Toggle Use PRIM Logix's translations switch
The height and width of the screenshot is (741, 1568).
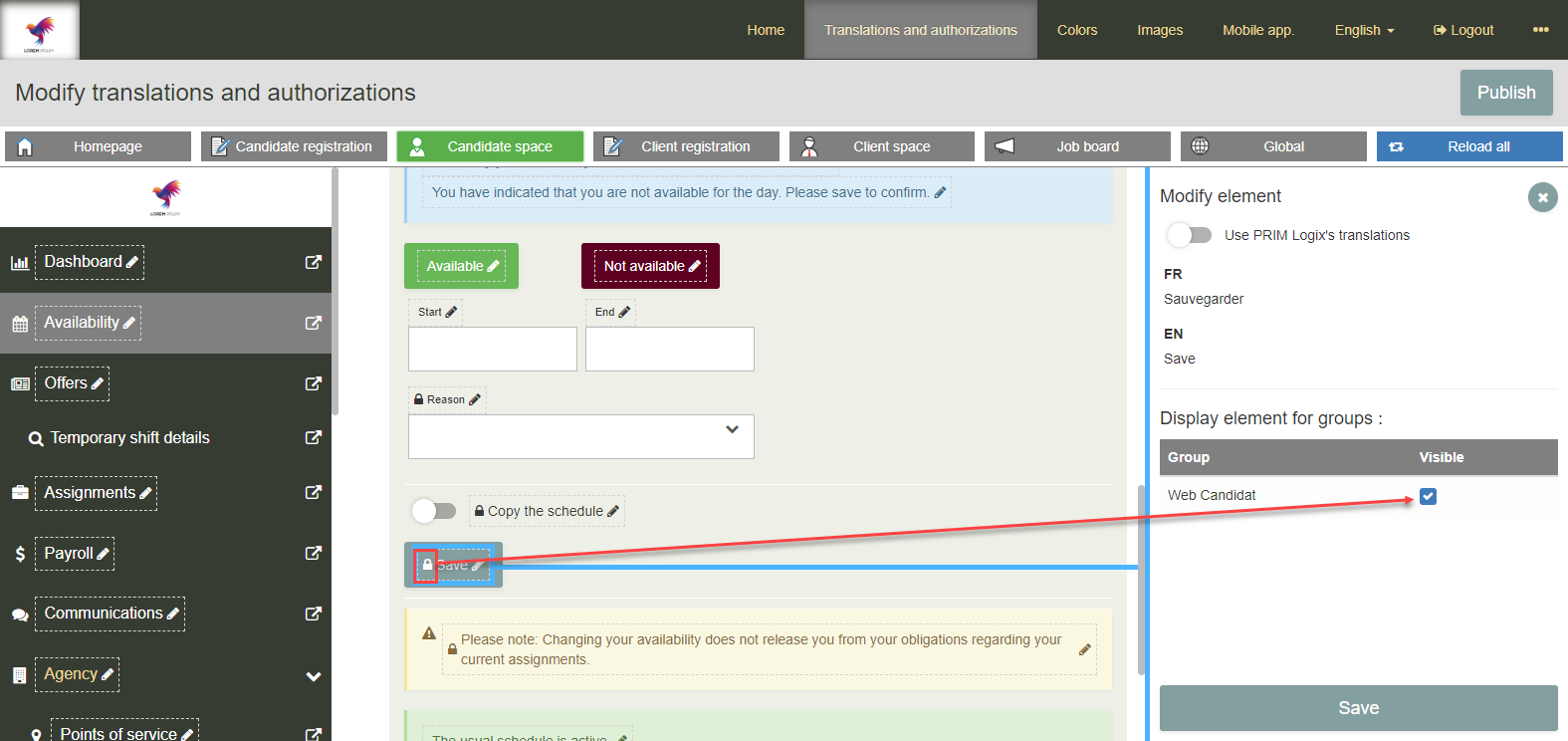[x=1190, y=235]
